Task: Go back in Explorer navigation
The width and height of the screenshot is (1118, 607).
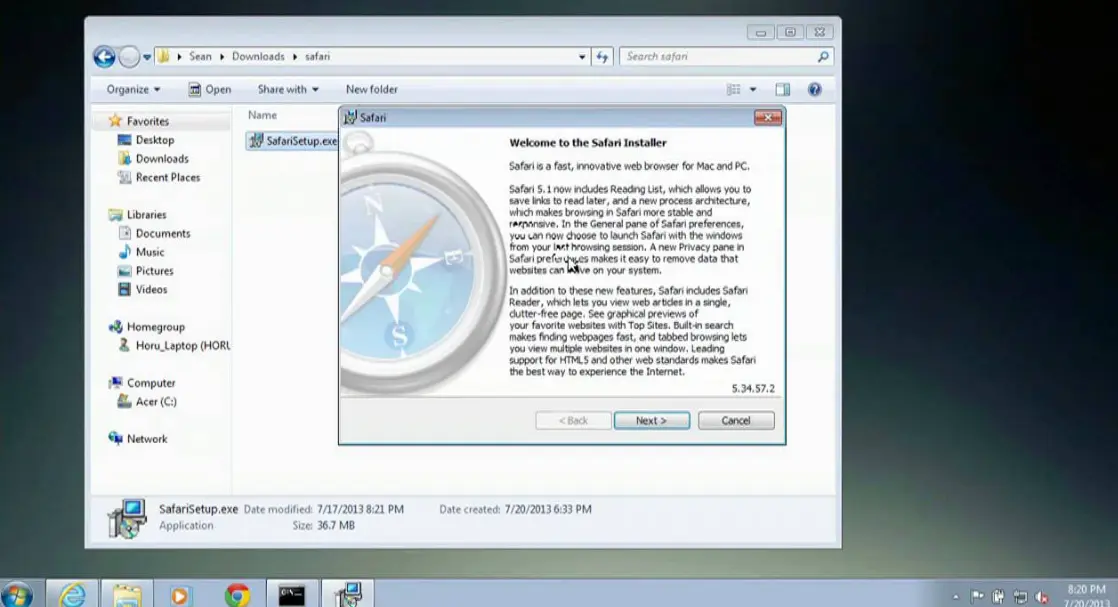Action: point(104,57)
